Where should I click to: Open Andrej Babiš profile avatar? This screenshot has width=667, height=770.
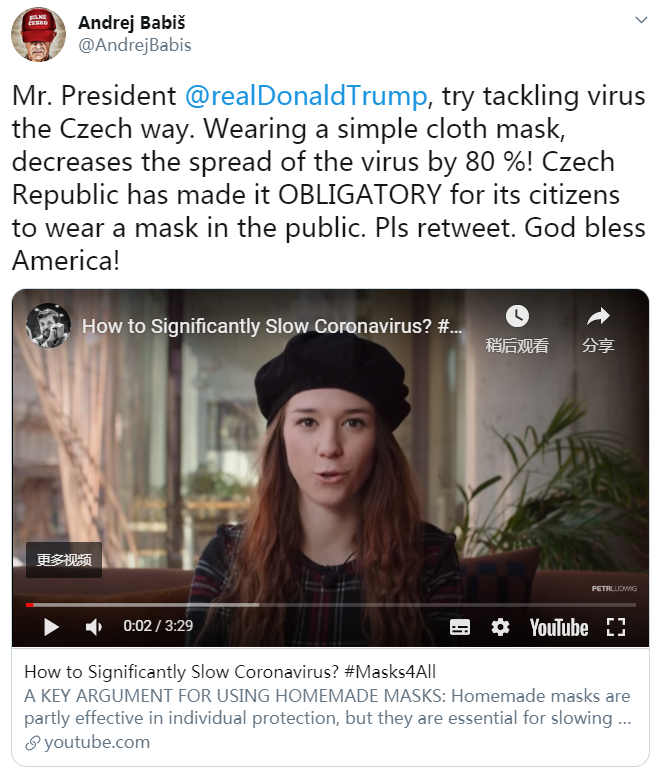pos(38,33)
